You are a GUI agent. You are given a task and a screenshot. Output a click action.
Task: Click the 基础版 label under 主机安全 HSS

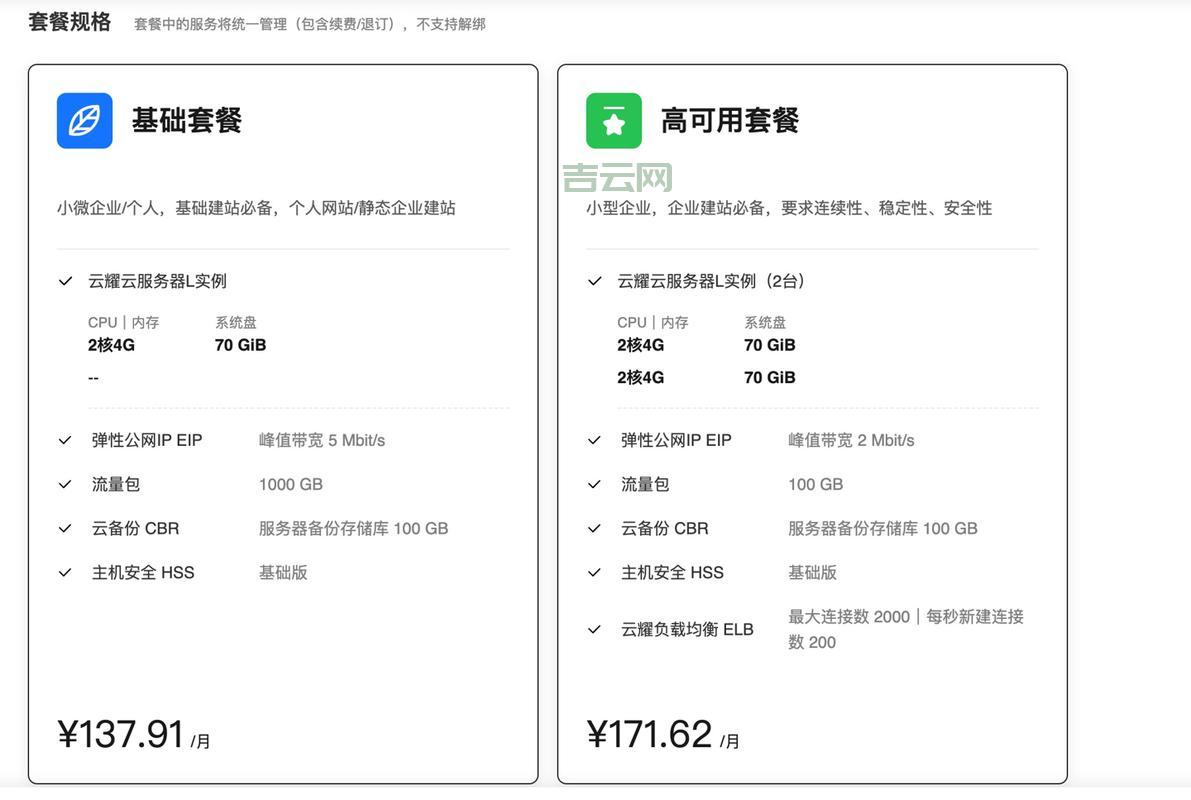(283, 571)
